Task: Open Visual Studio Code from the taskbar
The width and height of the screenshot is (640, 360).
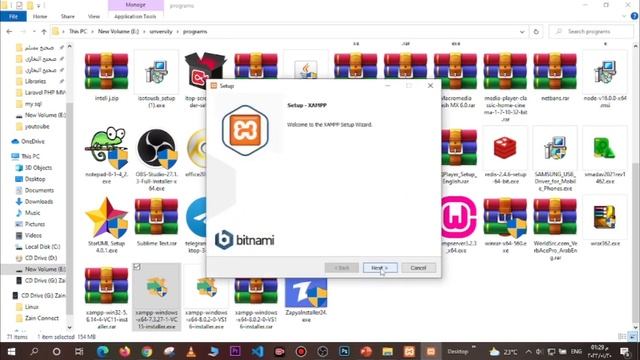Action: click(257, 351)
